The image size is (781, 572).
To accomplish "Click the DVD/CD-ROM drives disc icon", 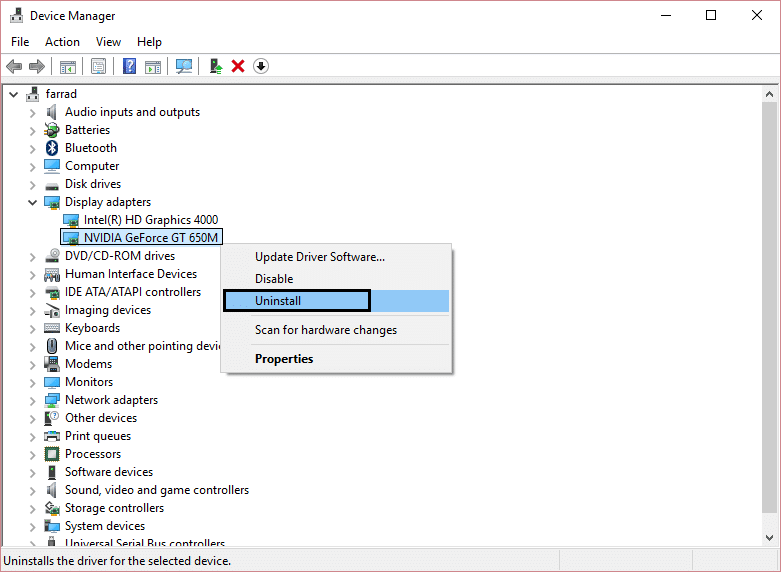I will click(x=52, y=256).
